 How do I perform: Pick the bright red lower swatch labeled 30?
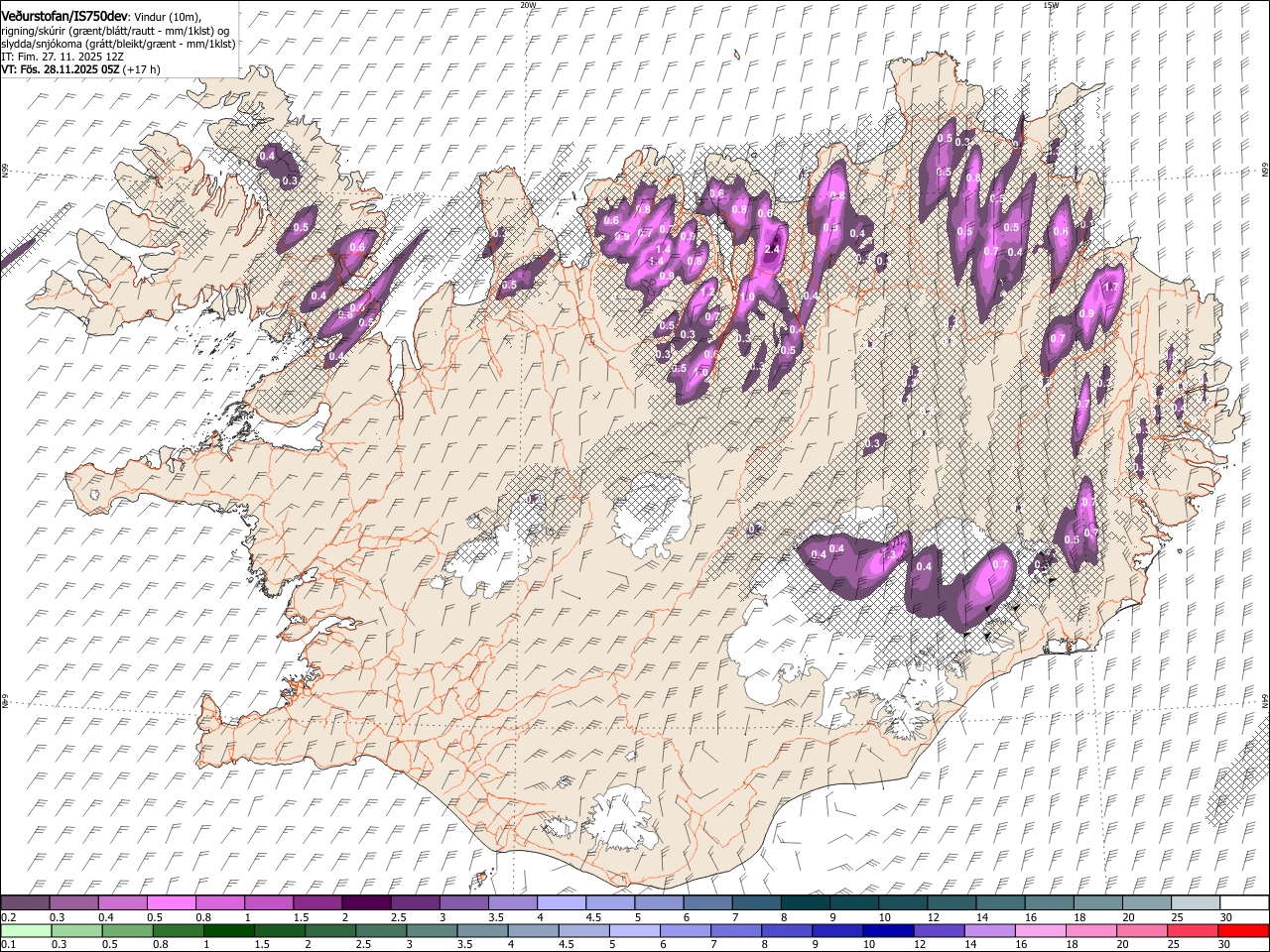(1242, 930)
